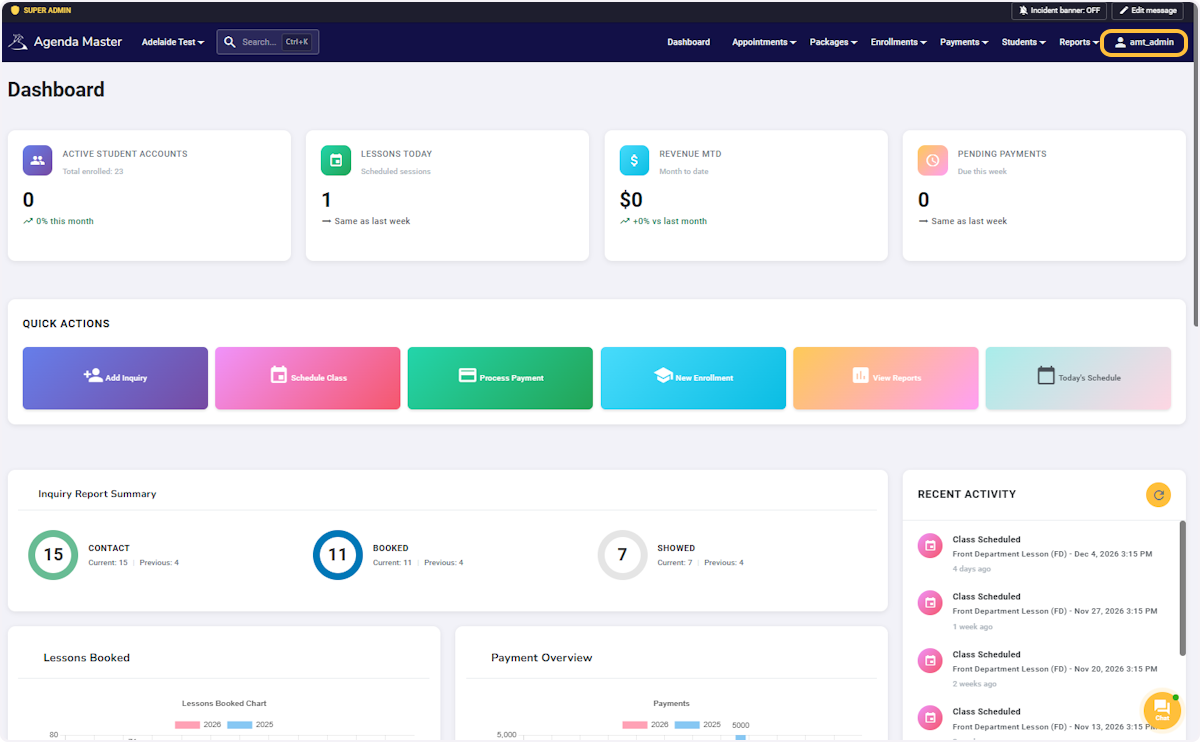Image resolution: width=1200 pixels, height=742 pixels.
Task: Toggle the 2026 legend in Lessons Booked chart
Action: (198, 724)
